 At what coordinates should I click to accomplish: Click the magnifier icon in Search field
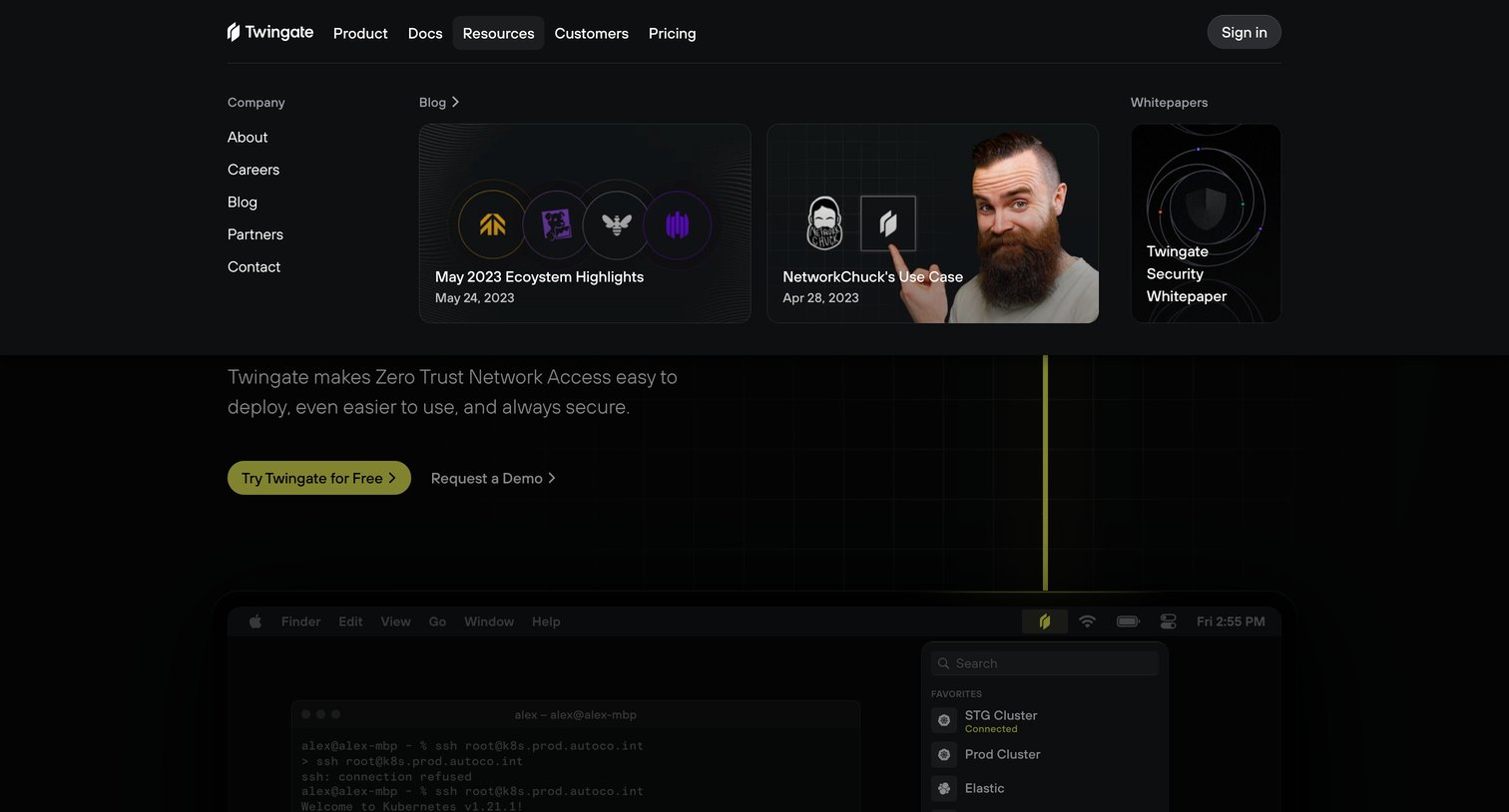point(943,663)
